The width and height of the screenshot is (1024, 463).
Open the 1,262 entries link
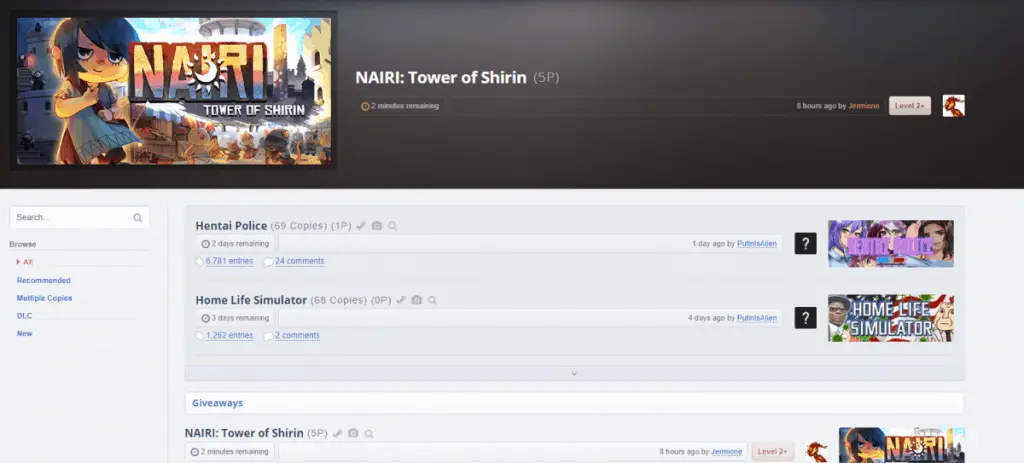point(229,336)
